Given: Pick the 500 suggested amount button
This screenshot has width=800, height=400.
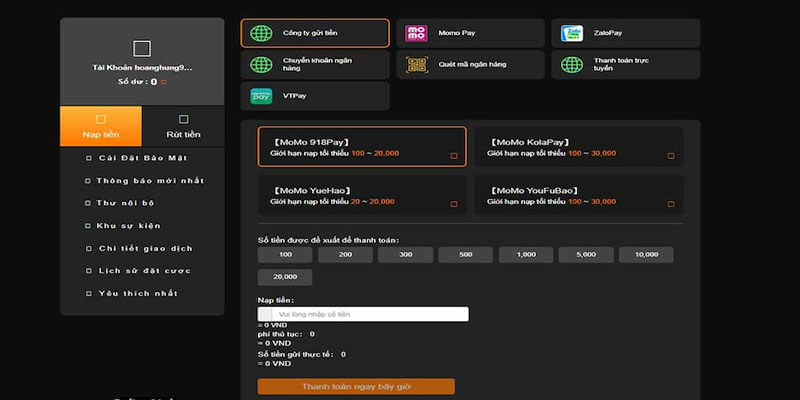Looking at the screenshot, I should (x=464, y=255).
